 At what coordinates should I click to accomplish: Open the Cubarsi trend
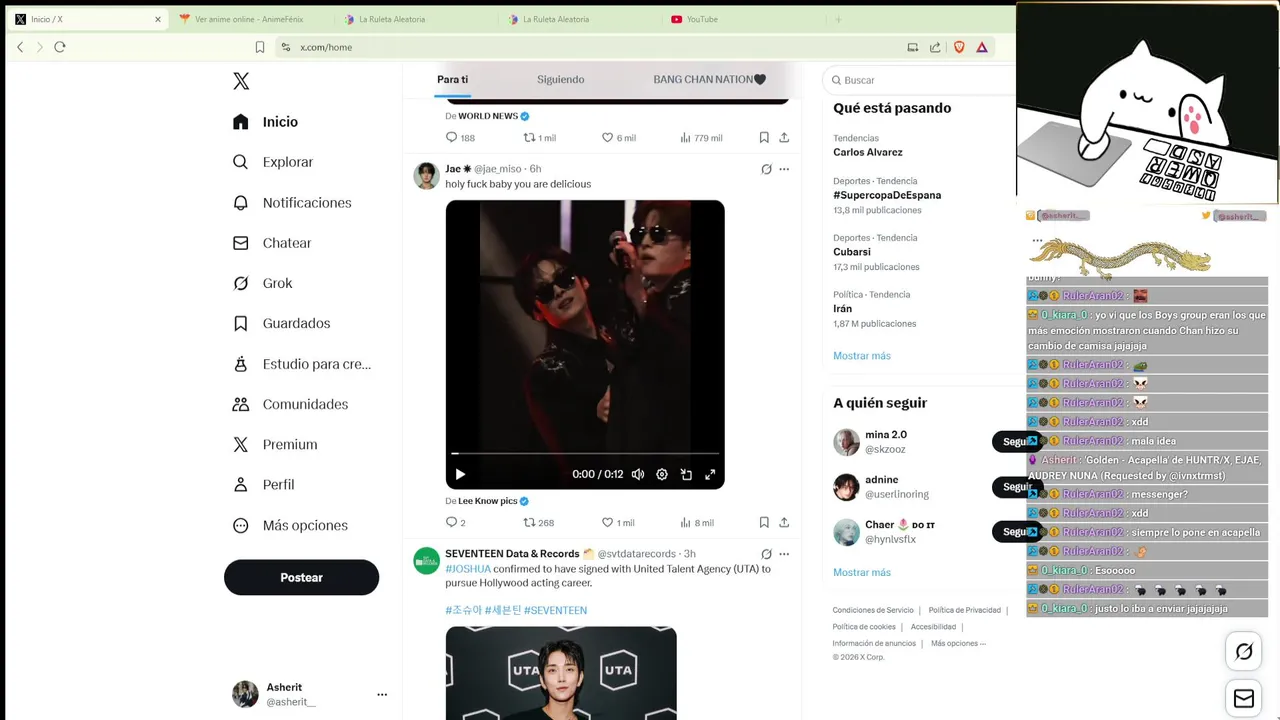tap(852, 252)
